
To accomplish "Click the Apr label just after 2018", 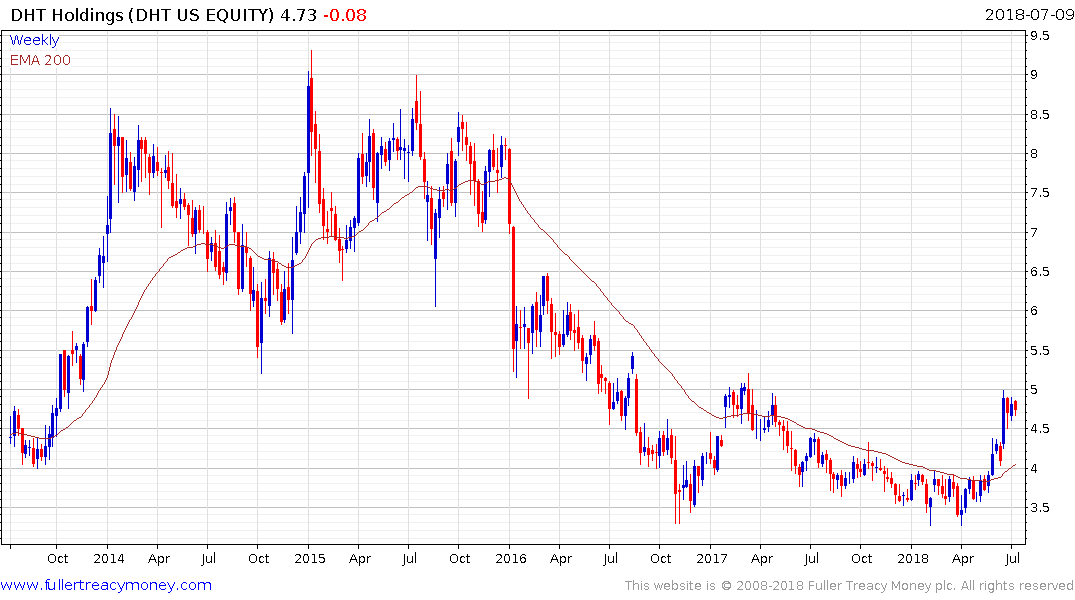I will pos(963,558).
